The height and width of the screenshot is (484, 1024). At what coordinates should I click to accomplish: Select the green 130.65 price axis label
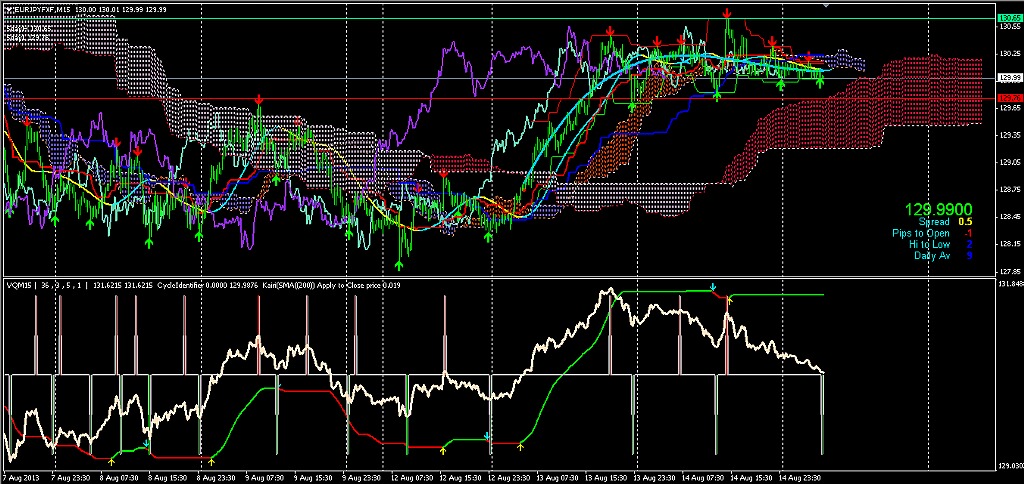pyautogui.click(x=1008, y=18)
